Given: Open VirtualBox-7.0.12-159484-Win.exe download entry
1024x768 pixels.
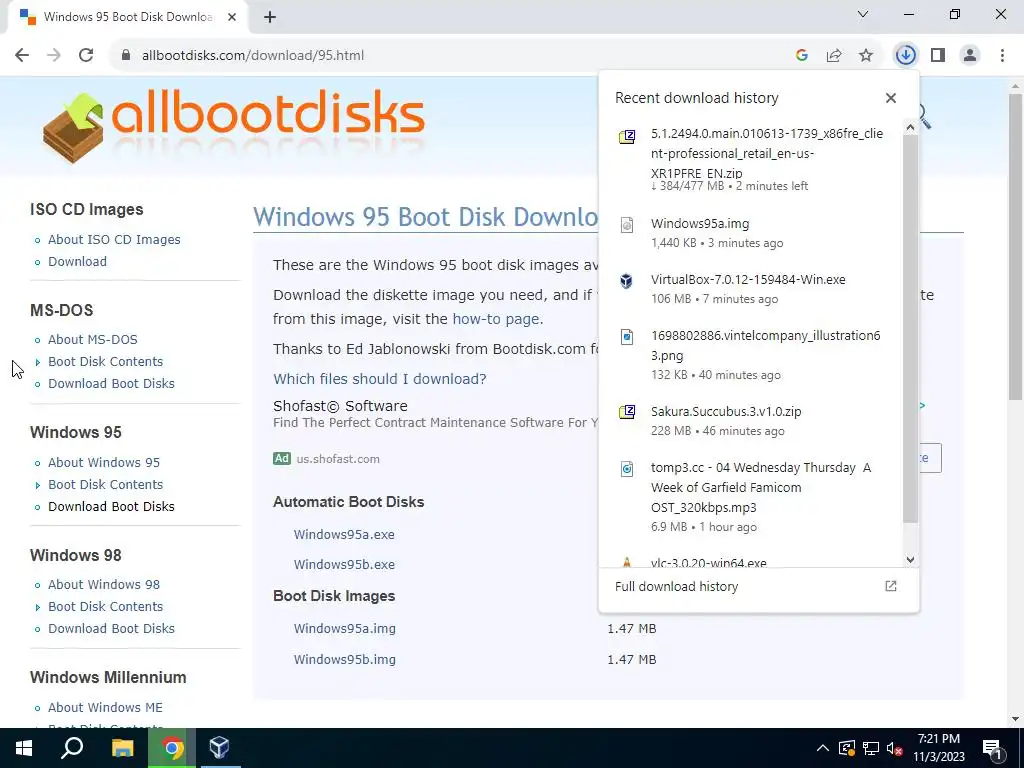Looking at the screenshot, I should coord(750,289).
